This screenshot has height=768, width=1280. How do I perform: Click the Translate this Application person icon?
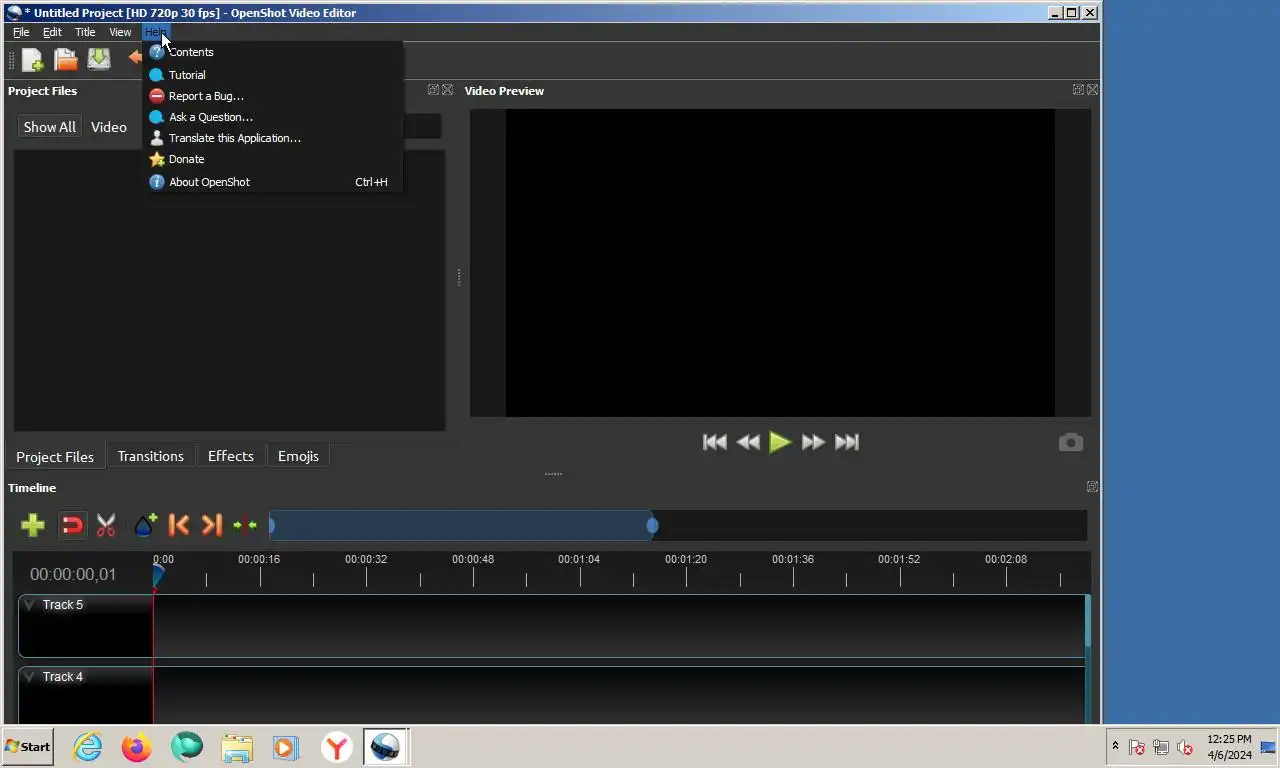[x=156, y=138]
